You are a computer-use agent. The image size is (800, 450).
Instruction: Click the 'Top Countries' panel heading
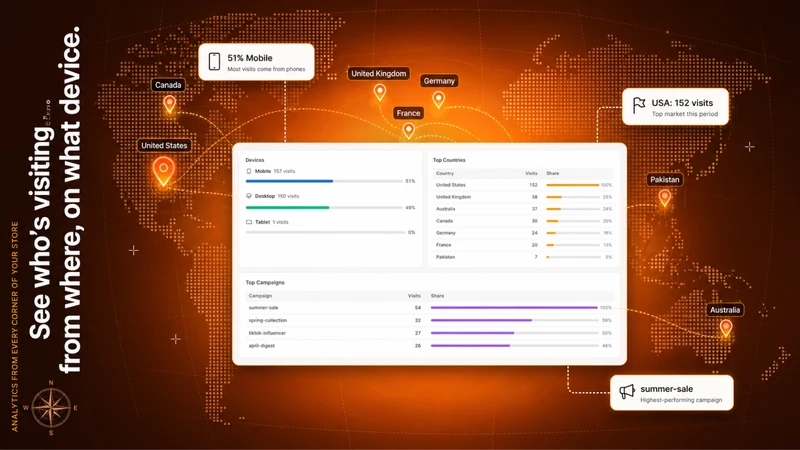click(x=449, y=160)
